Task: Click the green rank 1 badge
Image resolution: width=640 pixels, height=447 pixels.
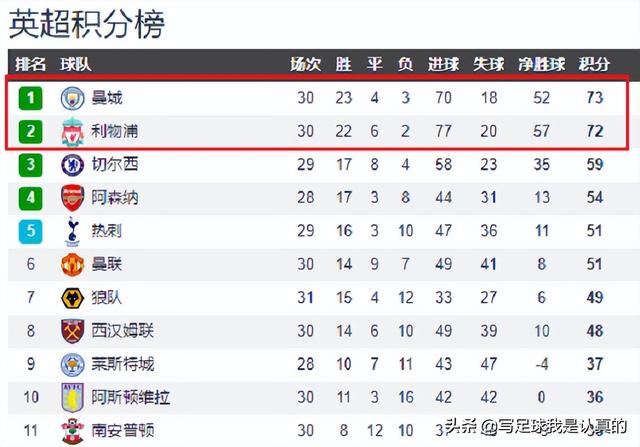Action: 31,98
